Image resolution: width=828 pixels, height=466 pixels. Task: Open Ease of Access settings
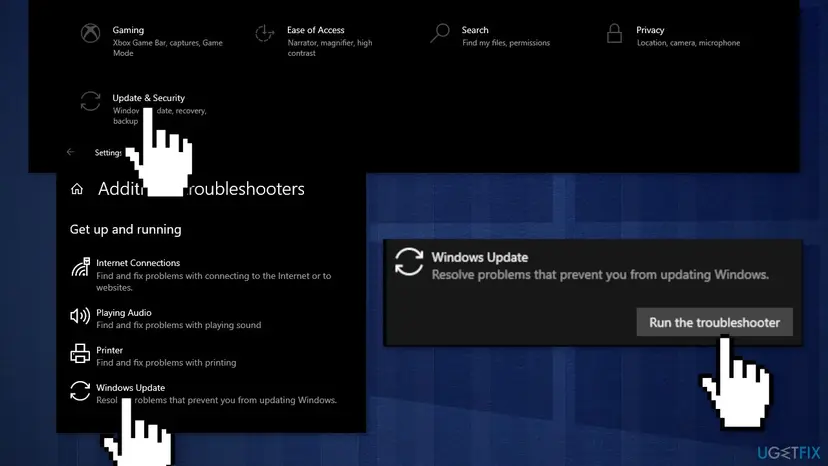tap(315, 30)
